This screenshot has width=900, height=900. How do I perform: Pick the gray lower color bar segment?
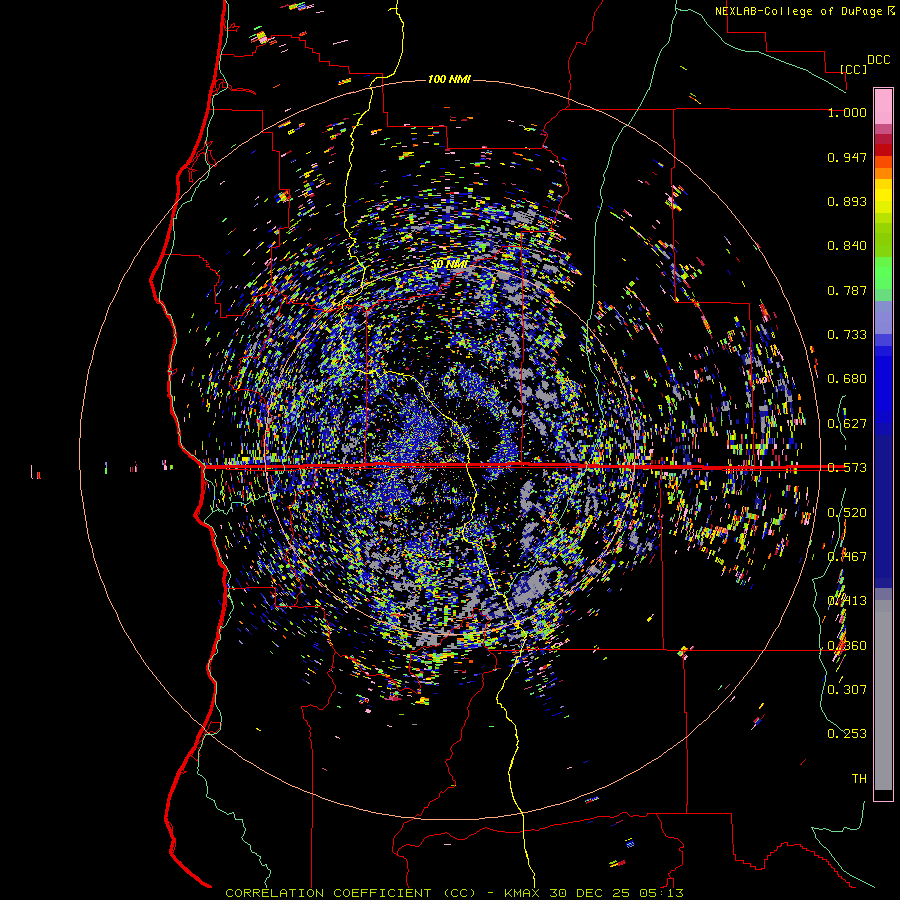click(x=883, y=695)
